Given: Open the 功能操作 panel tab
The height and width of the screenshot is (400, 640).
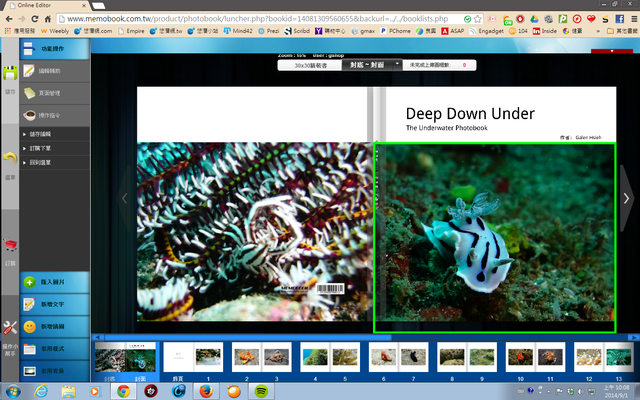Looking at the screenshot, I should coord(55,49).
